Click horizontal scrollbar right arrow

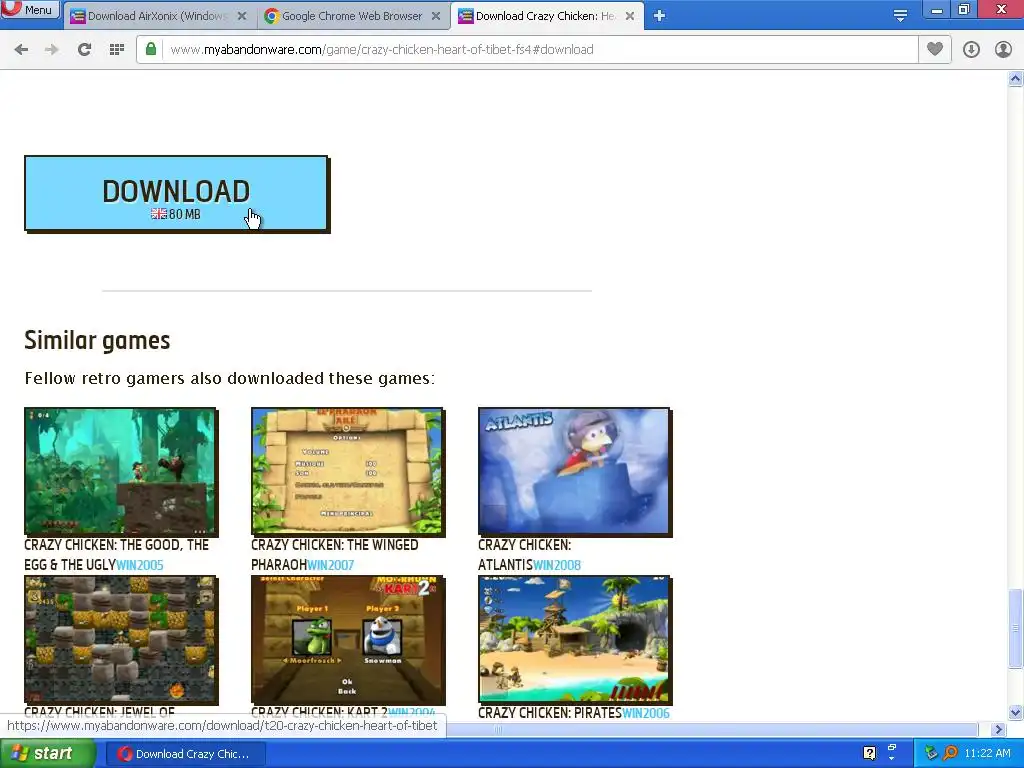tap(998, 729)
